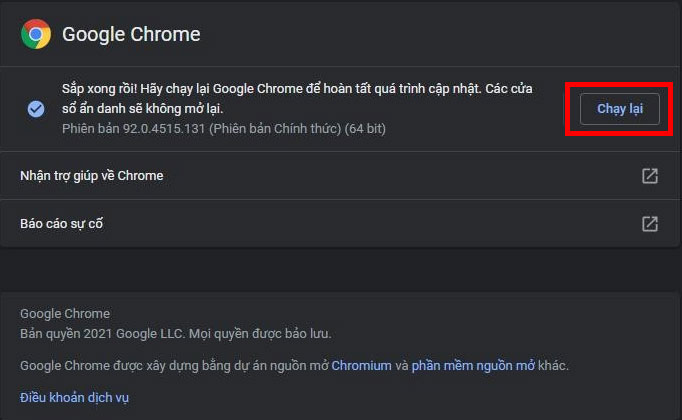The width and height of the screenshot is (682, 420).
Task: Click the word khác after open-source link
Action: (553, 366)
